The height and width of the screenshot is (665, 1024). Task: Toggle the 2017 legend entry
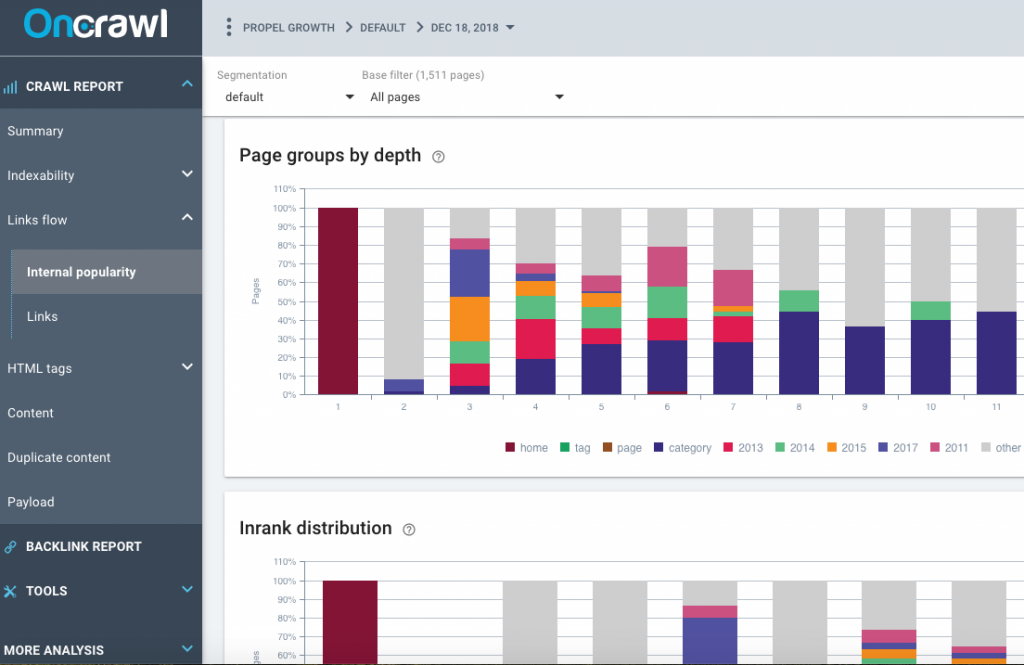tap(898, 447)
